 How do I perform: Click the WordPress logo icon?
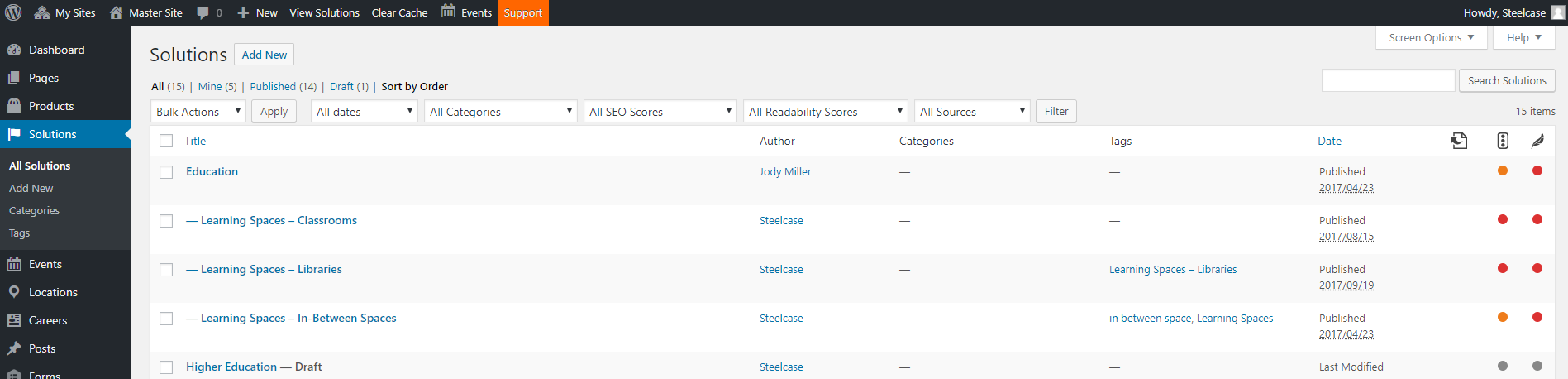14,12
